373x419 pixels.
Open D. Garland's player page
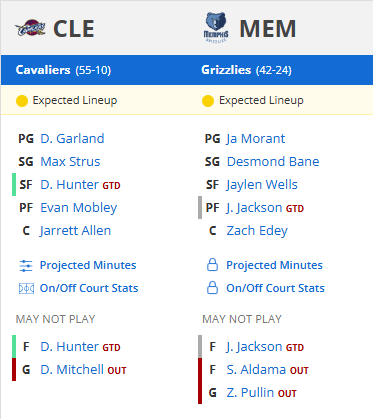72,138
